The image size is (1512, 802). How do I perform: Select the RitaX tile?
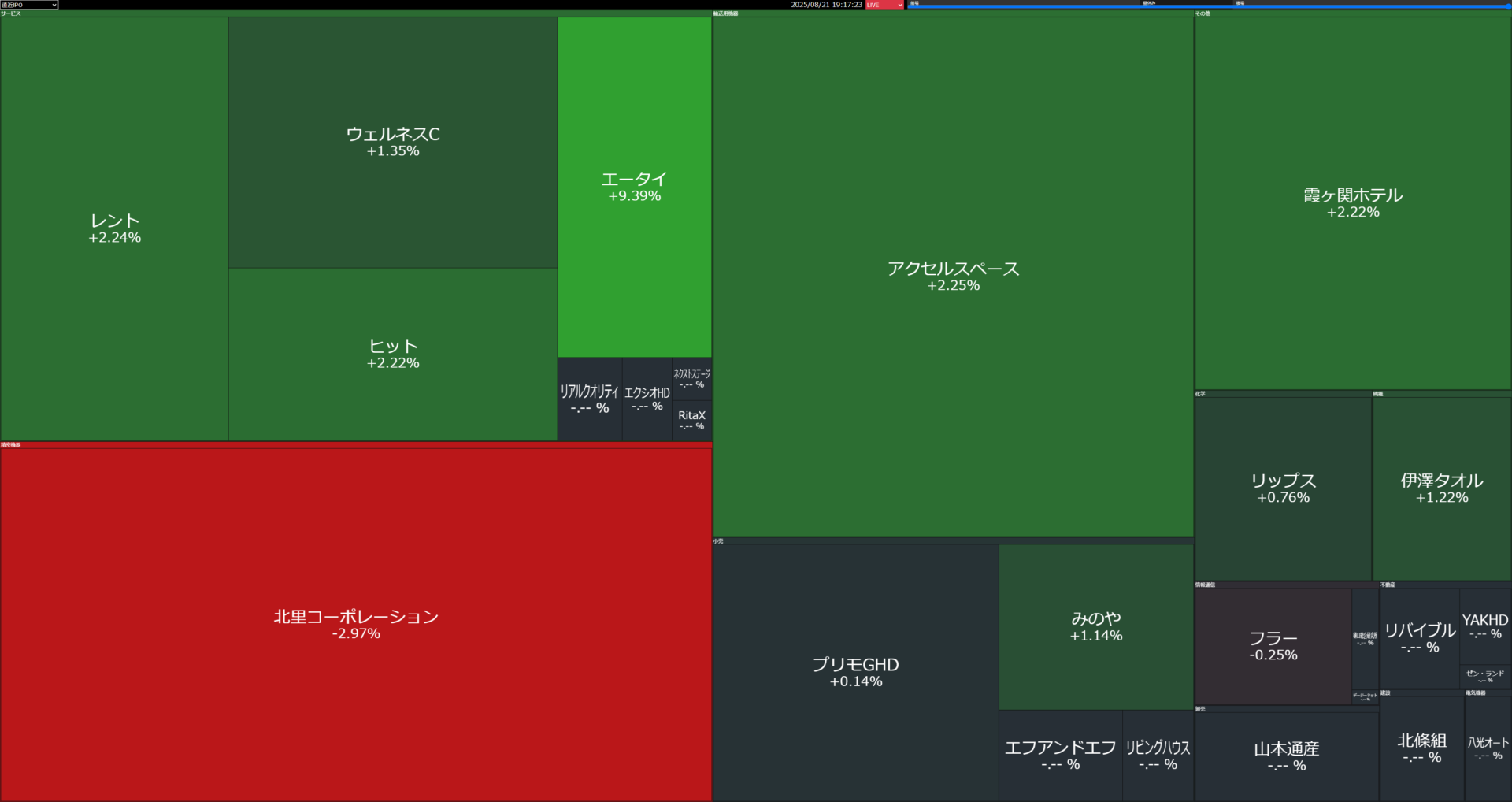[x=692, y=421]
